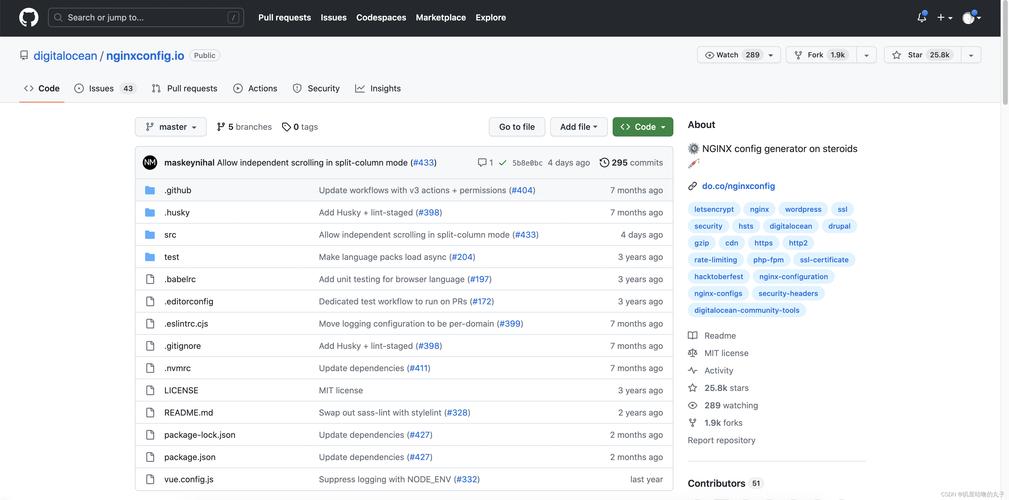The image size is (1009, 500).
Task: Open pull request #404 link
Action: pos(522,190)
